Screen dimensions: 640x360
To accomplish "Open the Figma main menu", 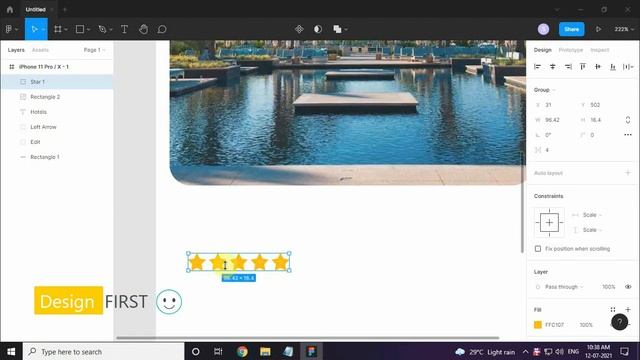I will 9,29.
